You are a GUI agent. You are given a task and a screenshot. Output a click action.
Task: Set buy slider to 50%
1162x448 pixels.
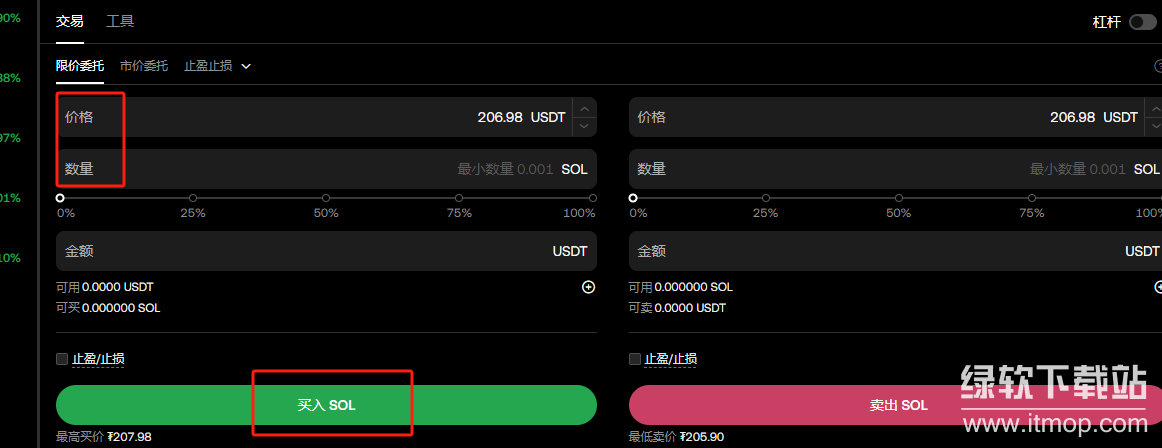(x=326, y=198)
